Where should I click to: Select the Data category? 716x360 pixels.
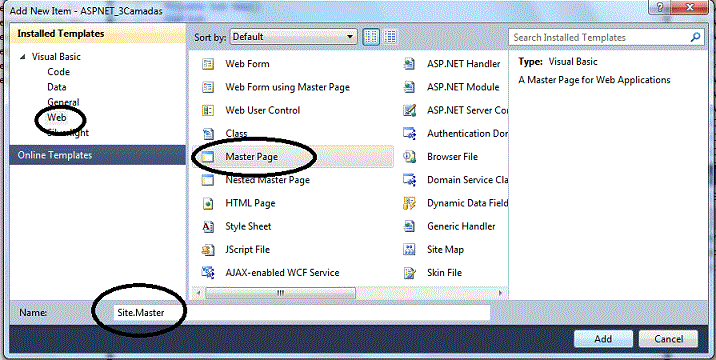pos(57,87)
